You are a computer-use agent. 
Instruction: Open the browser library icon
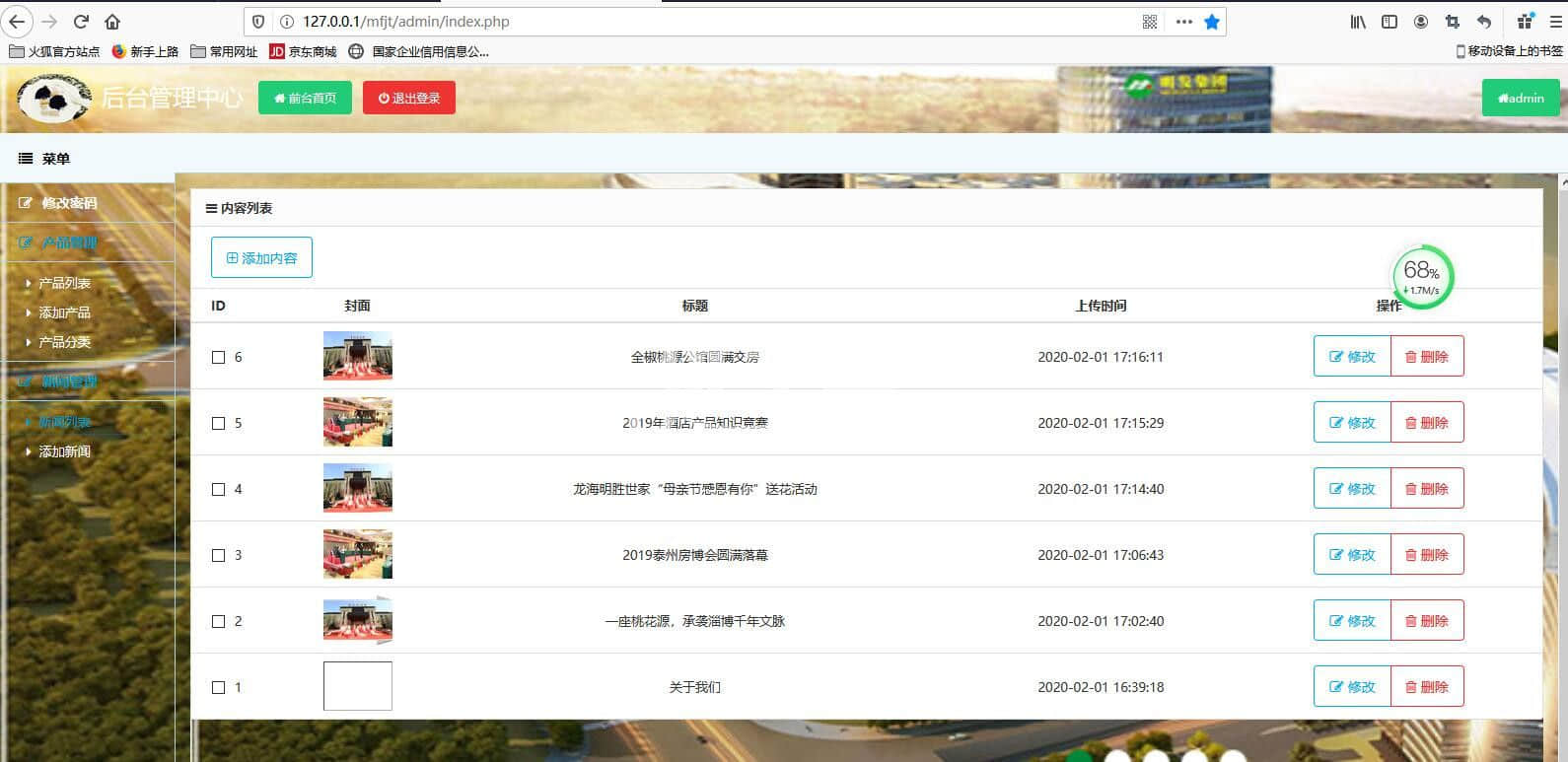click(x=1358, y=22)
